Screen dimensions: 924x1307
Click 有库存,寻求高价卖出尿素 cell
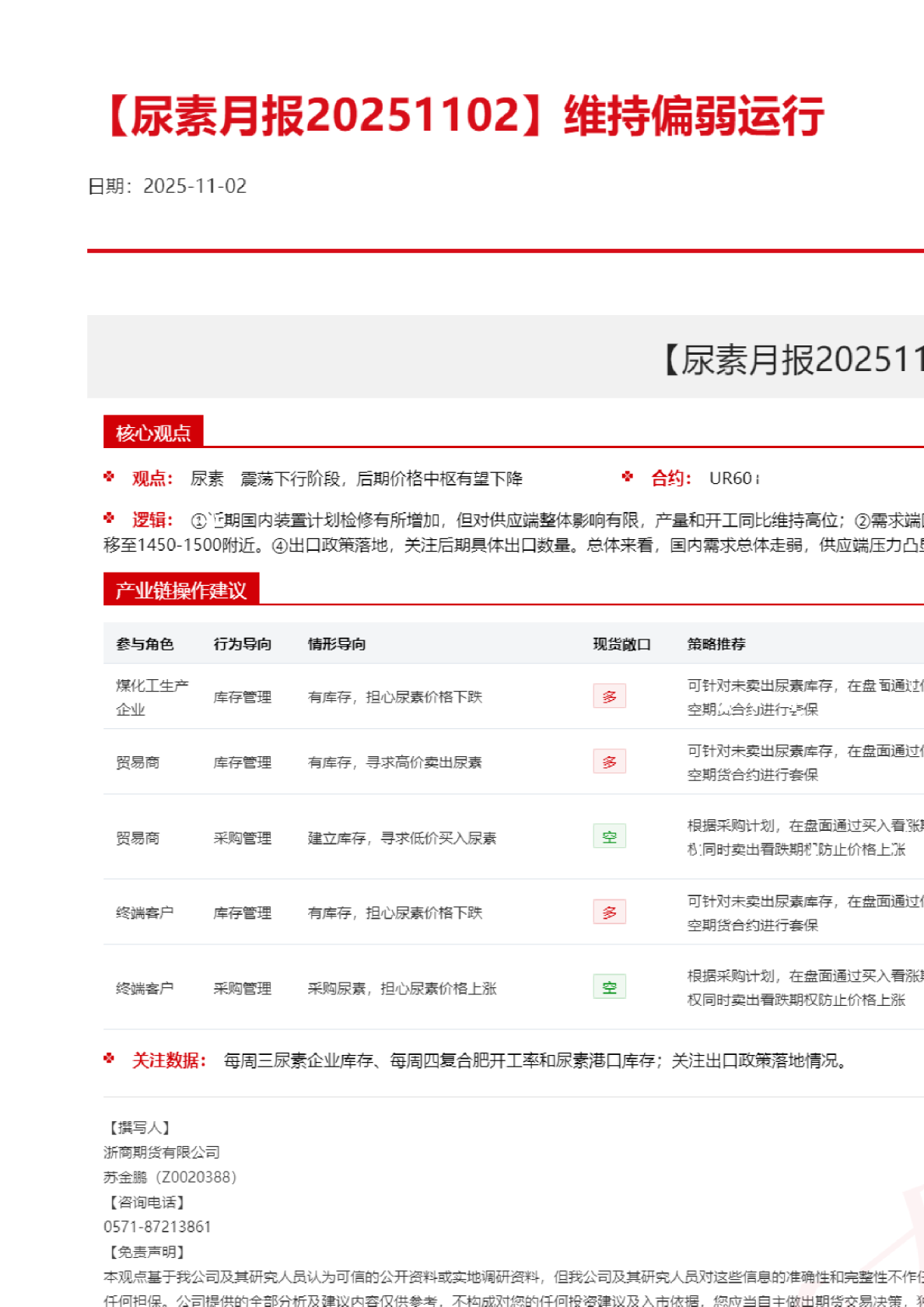(x=395, y=762)
